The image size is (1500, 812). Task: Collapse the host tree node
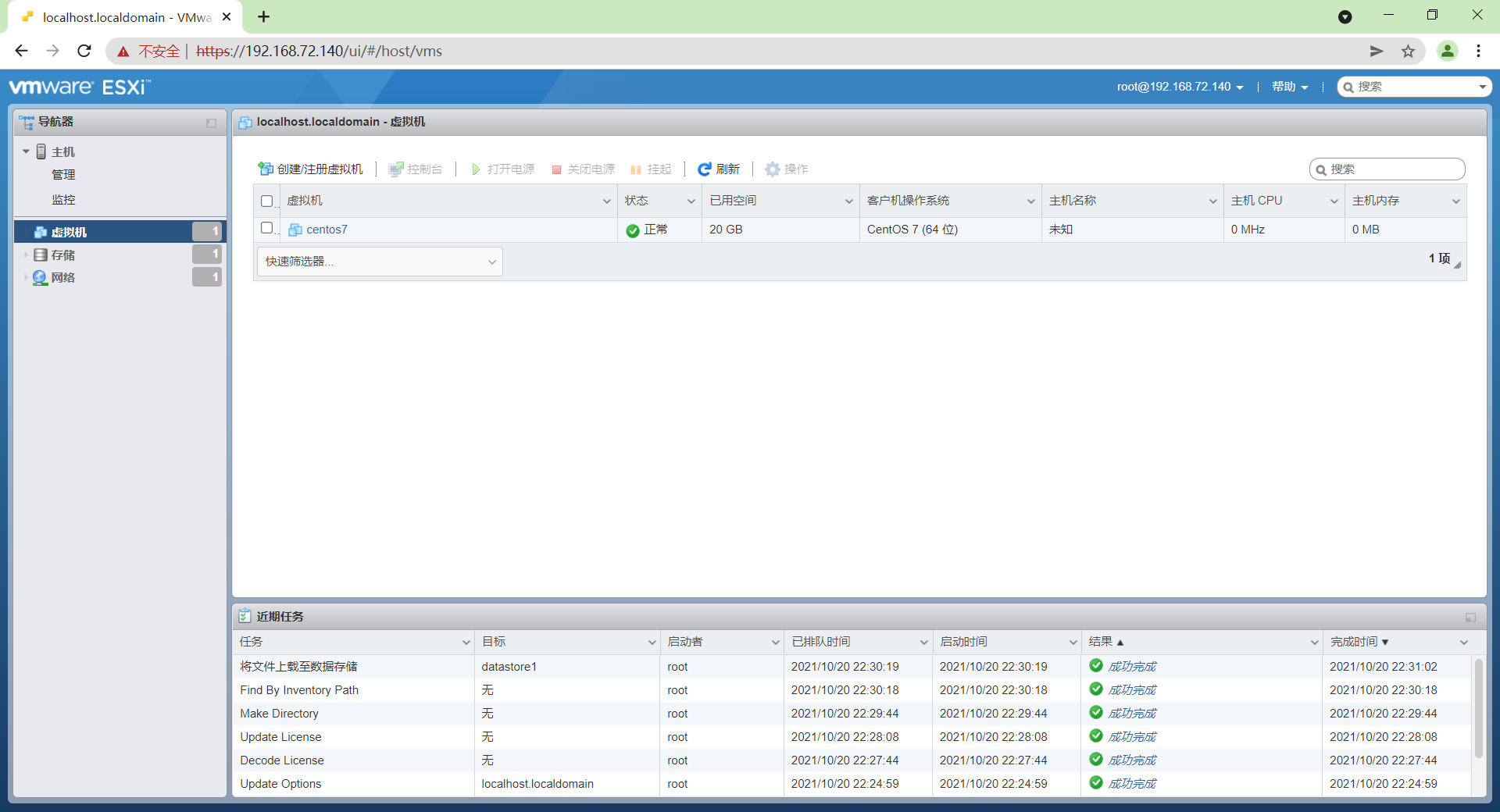pyautogui.click(x=26, y=151)
